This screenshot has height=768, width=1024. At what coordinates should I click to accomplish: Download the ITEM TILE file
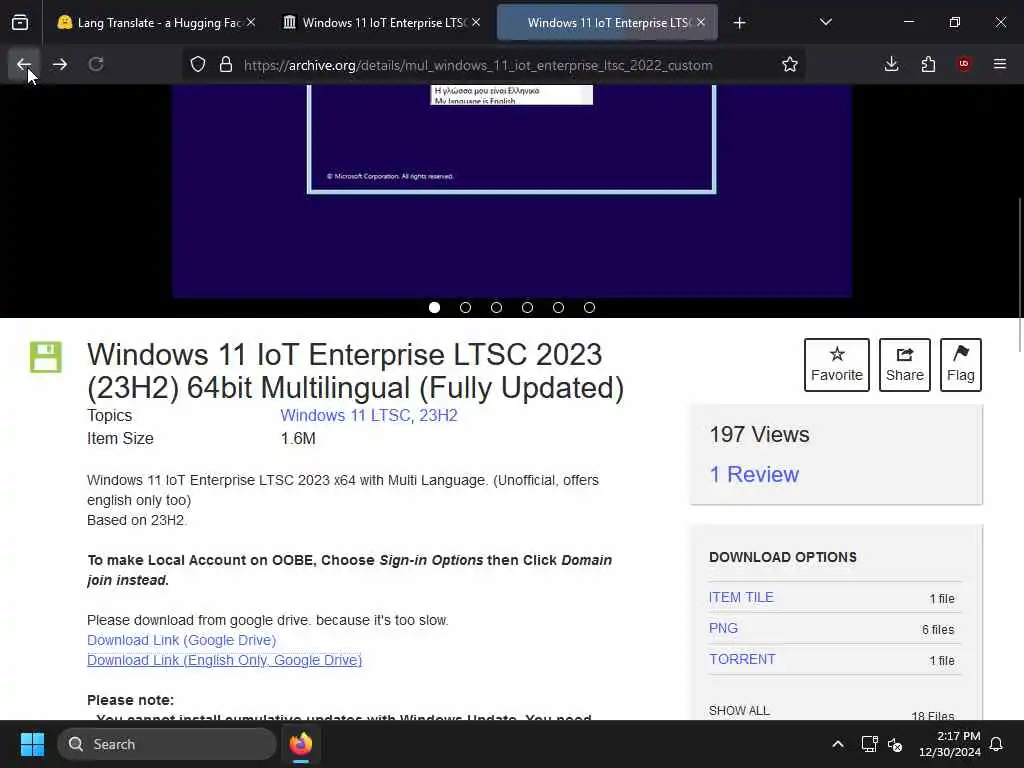point(741,598)
